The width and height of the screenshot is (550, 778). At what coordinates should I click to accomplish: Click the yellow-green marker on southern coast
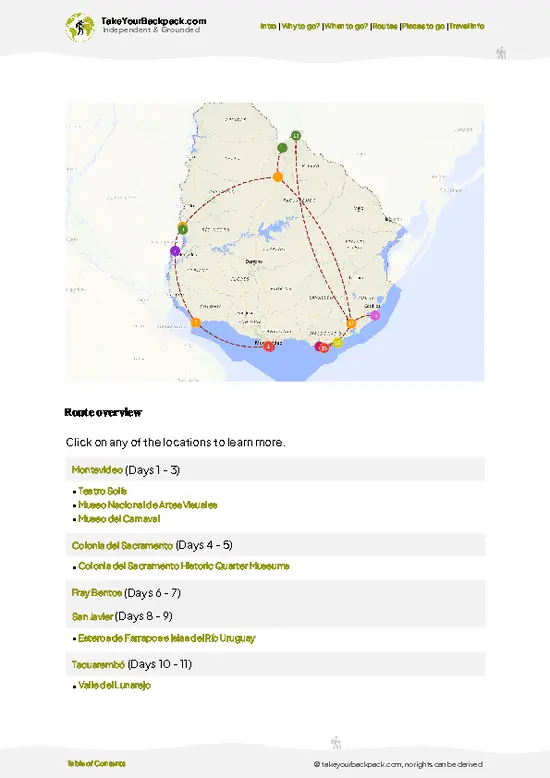tap(338, 342)
